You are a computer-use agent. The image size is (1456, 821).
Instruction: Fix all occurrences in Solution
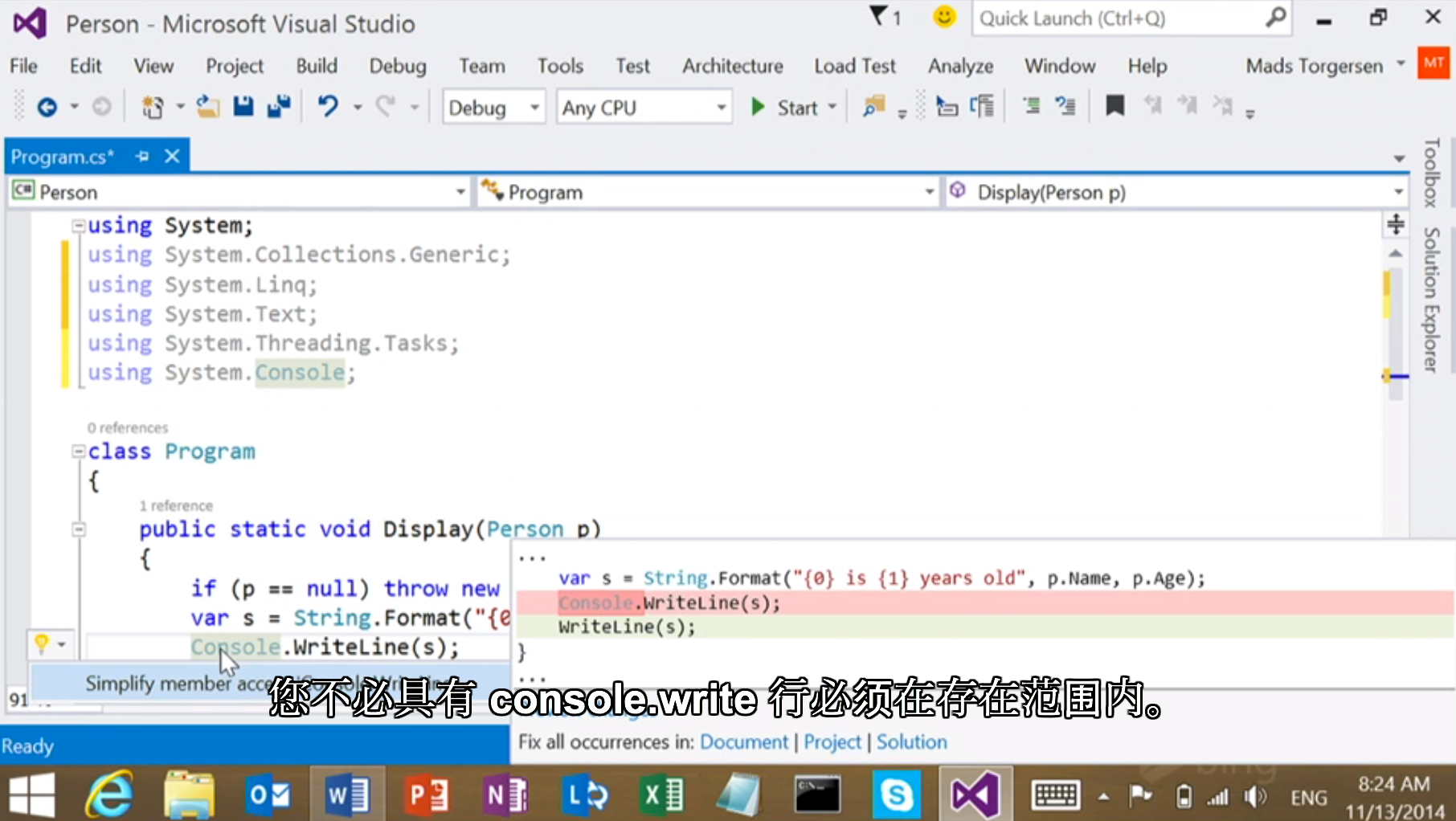pyautogui.click(x=912, y=741)
